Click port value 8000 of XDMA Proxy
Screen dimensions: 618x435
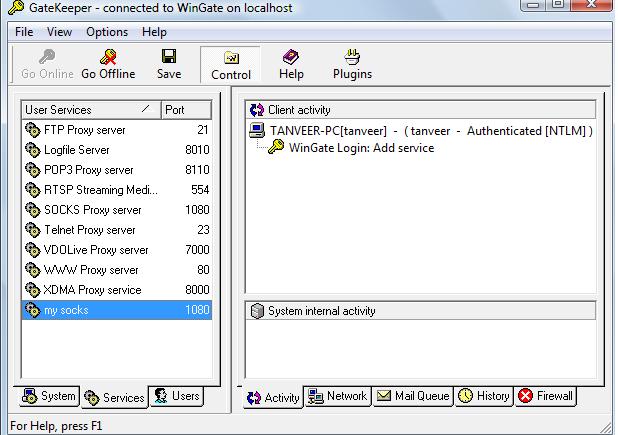pyautogui.click(x=197, y=290)
